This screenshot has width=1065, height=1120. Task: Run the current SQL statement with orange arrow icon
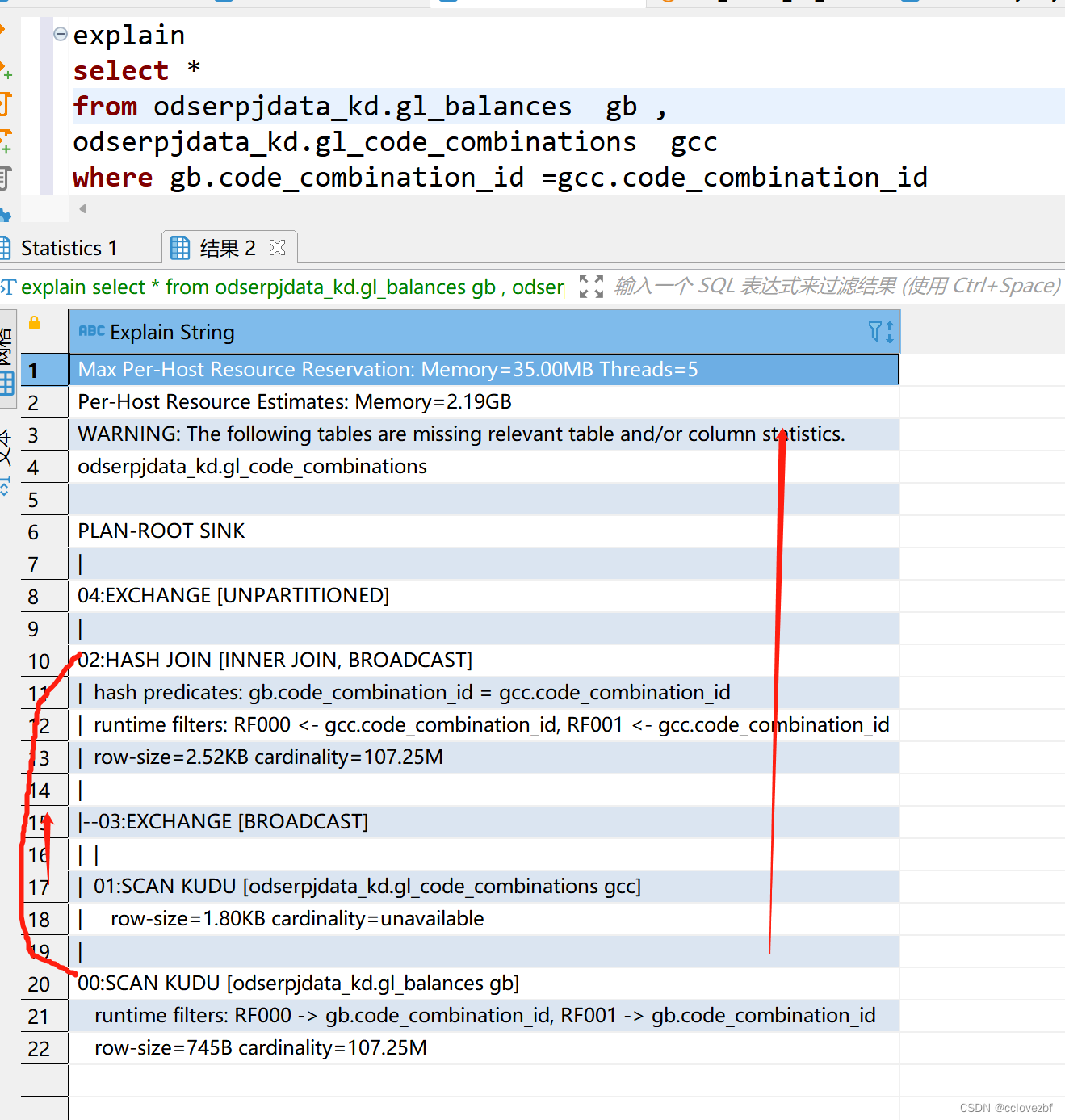pyautogui.click(x=6, y=28)
